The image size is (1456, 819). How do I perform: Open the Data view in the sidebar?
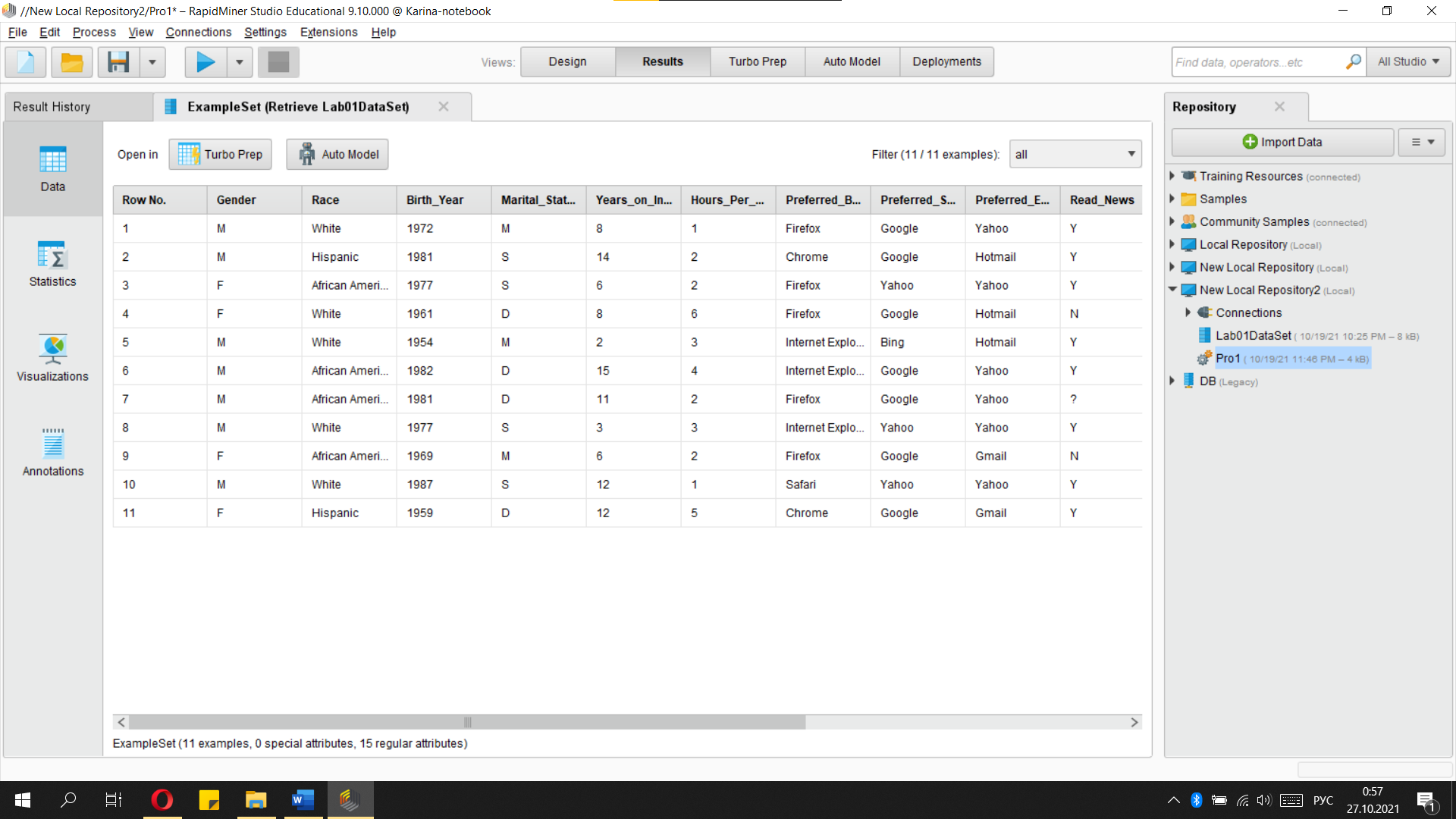(x=52, y=169)
